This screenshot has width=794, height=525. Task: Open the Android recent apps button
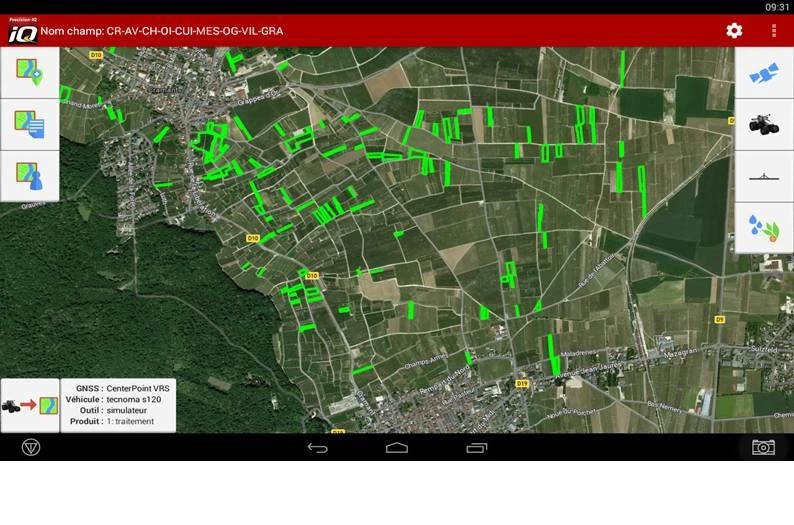(477, 447)
